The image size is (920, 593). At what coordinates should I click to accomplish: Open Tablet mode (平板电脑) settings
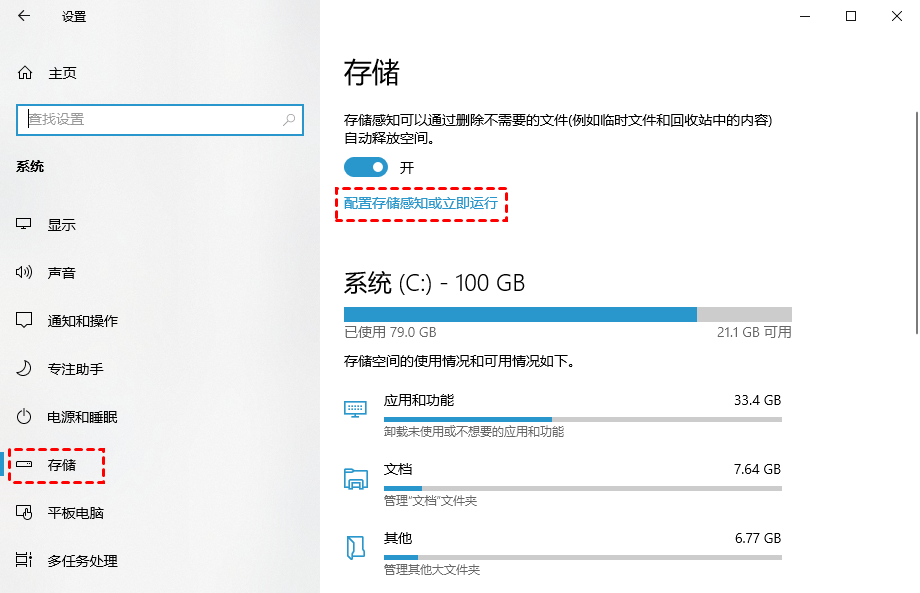point(75,513)
